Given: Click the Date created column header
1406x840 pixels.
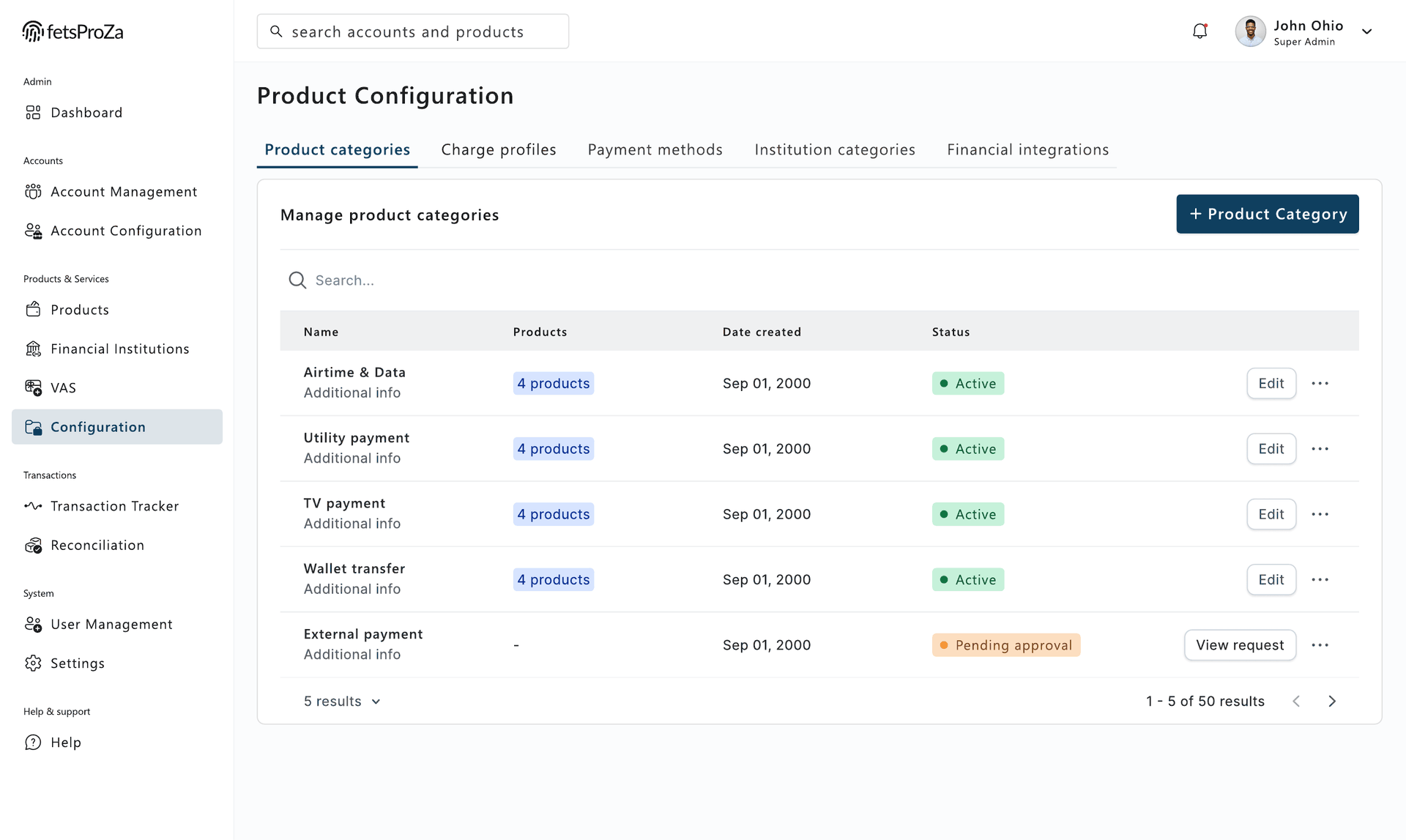Looking at the screenshot, I should point(762,332).
